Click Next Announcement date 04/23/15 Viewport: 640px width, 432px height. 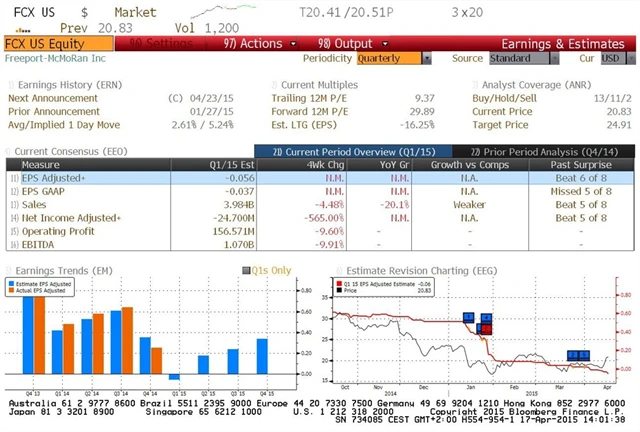coord(211,98)
